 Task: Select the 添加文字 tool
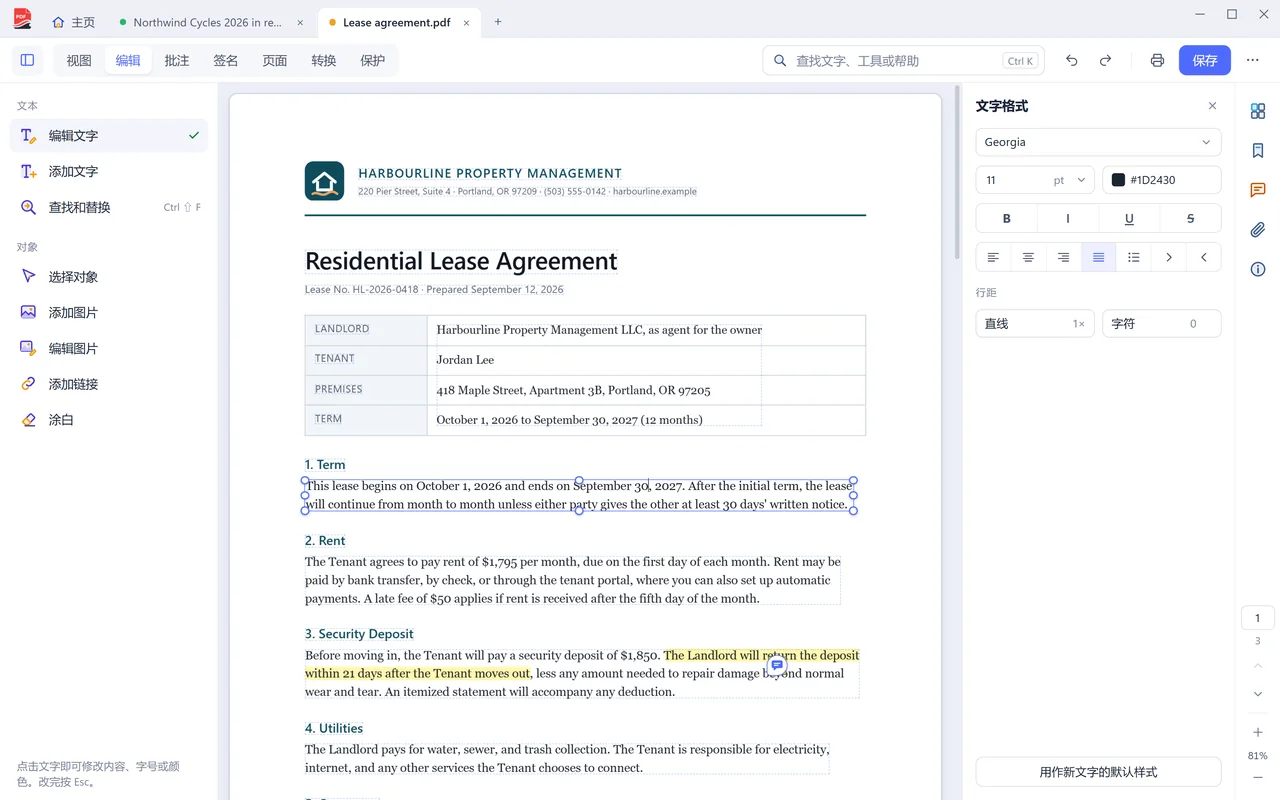point(109,171)
